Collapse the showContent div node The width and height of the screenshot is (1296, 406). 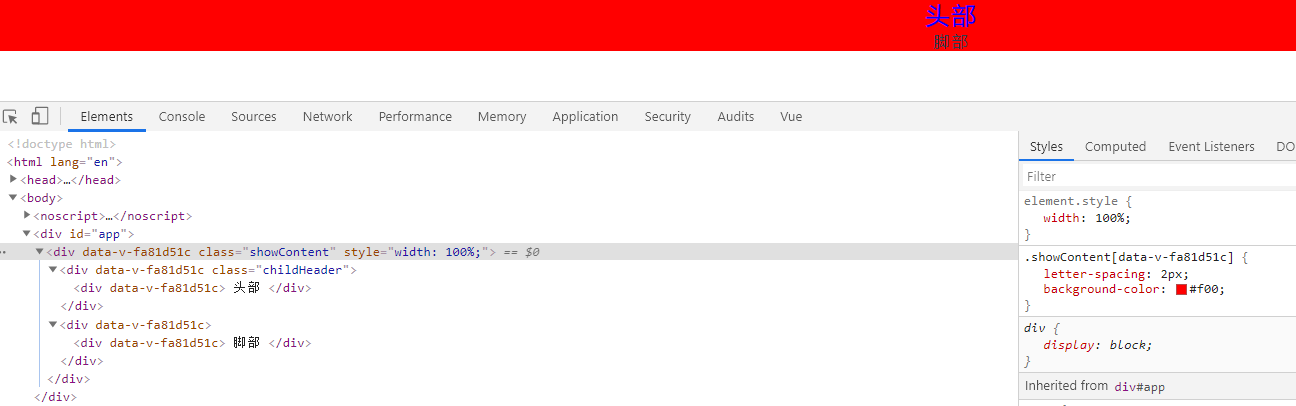click(x=40, y=252)
